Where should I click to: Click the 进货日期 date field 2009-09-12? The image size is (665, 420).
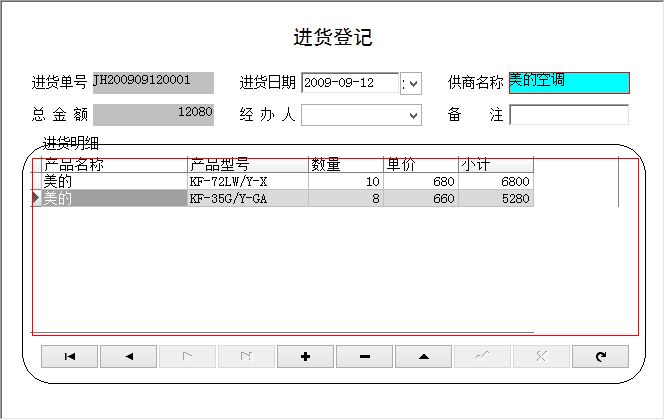pos(350,83)
